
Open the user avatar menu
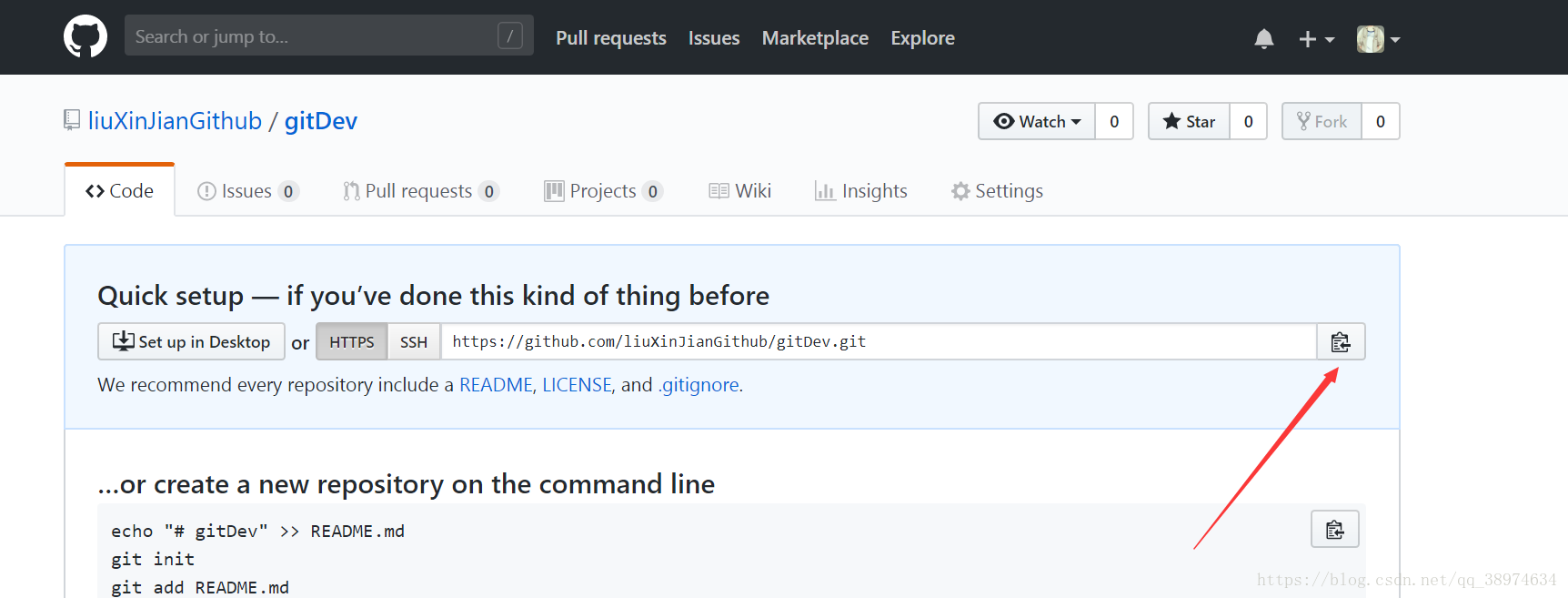pyautogui.click(x=1377, y=39)
